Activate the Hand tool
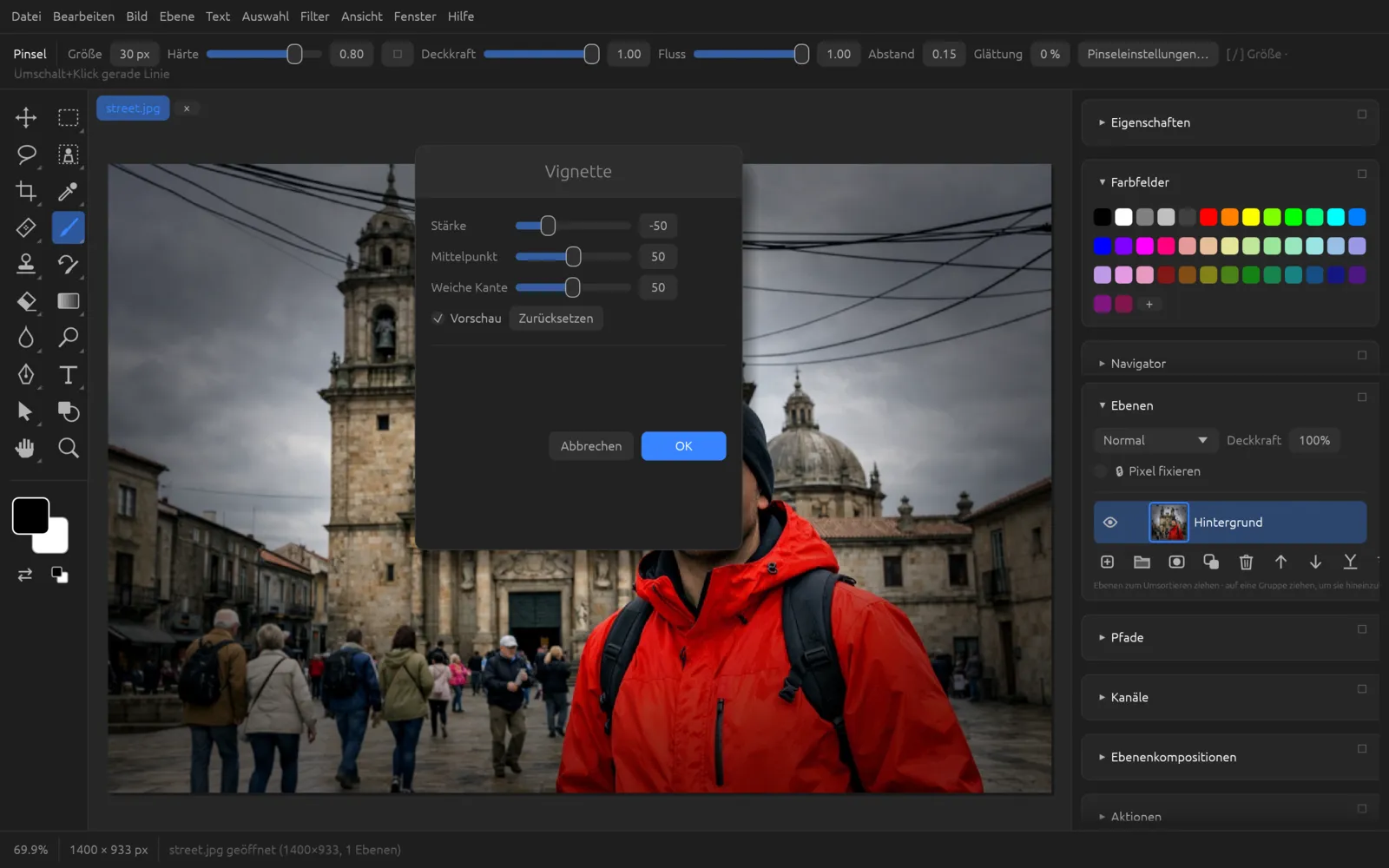 point(26,448)
